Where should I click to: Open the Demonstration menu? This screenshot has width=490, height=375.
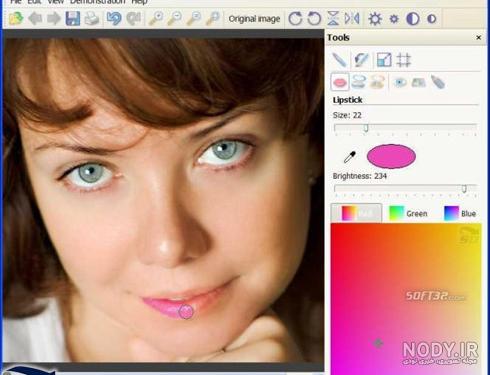tap(98, 2)
